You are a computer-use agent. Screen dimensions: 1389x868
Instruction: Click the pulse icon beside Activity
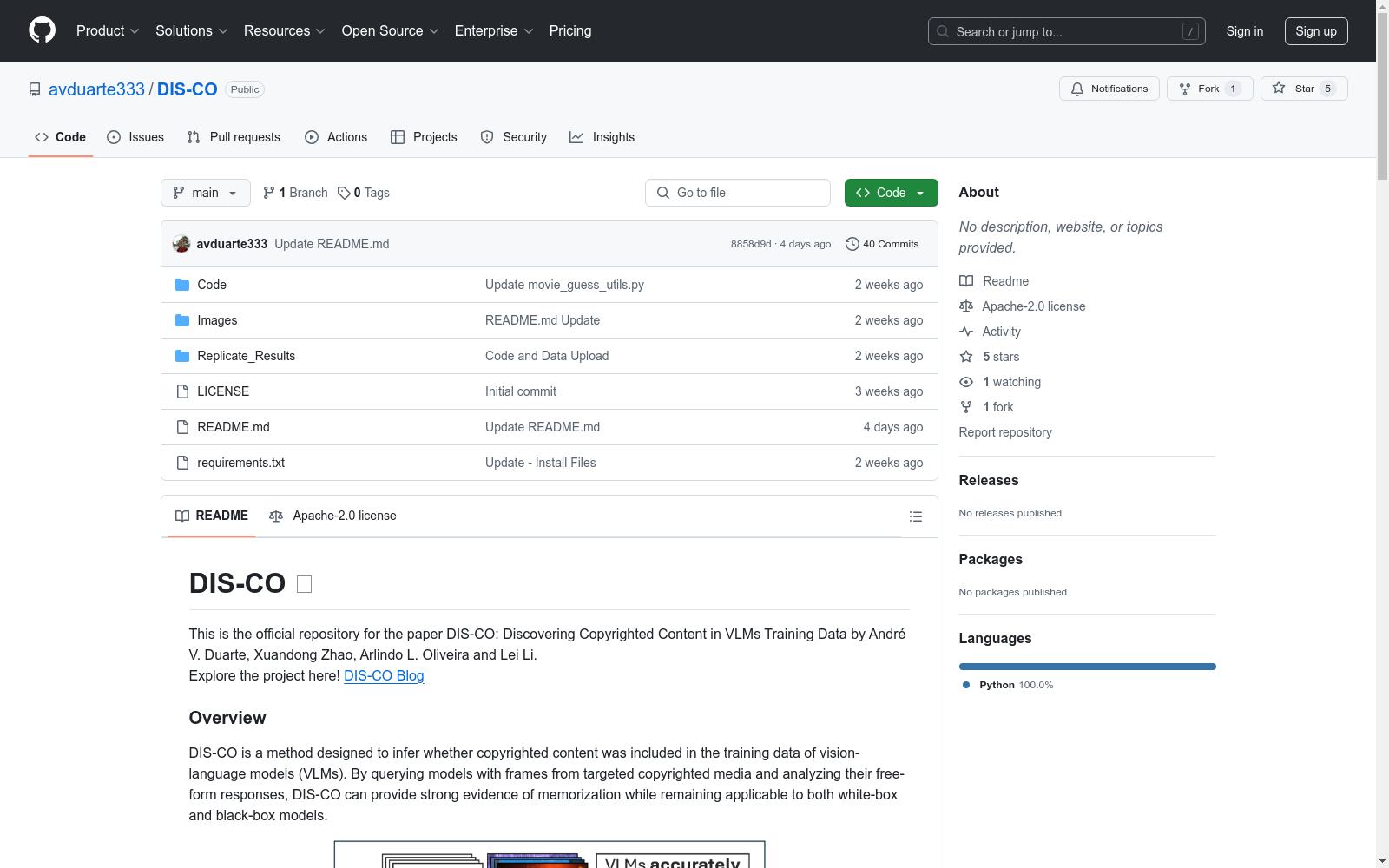pos(966,332)
